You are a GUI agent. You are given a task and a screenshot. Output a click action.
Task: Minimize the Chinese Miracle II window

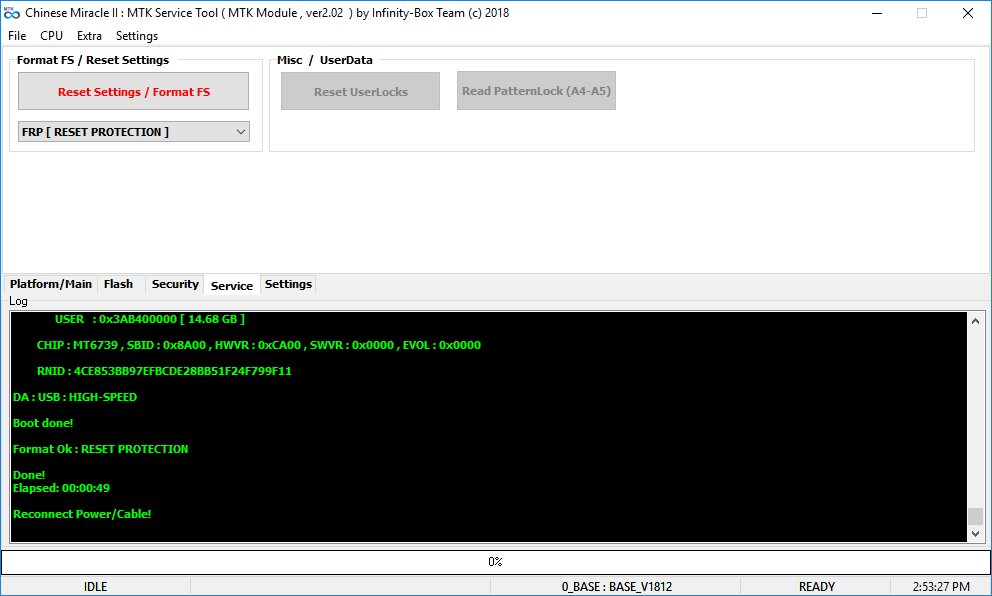pos(877,13)
